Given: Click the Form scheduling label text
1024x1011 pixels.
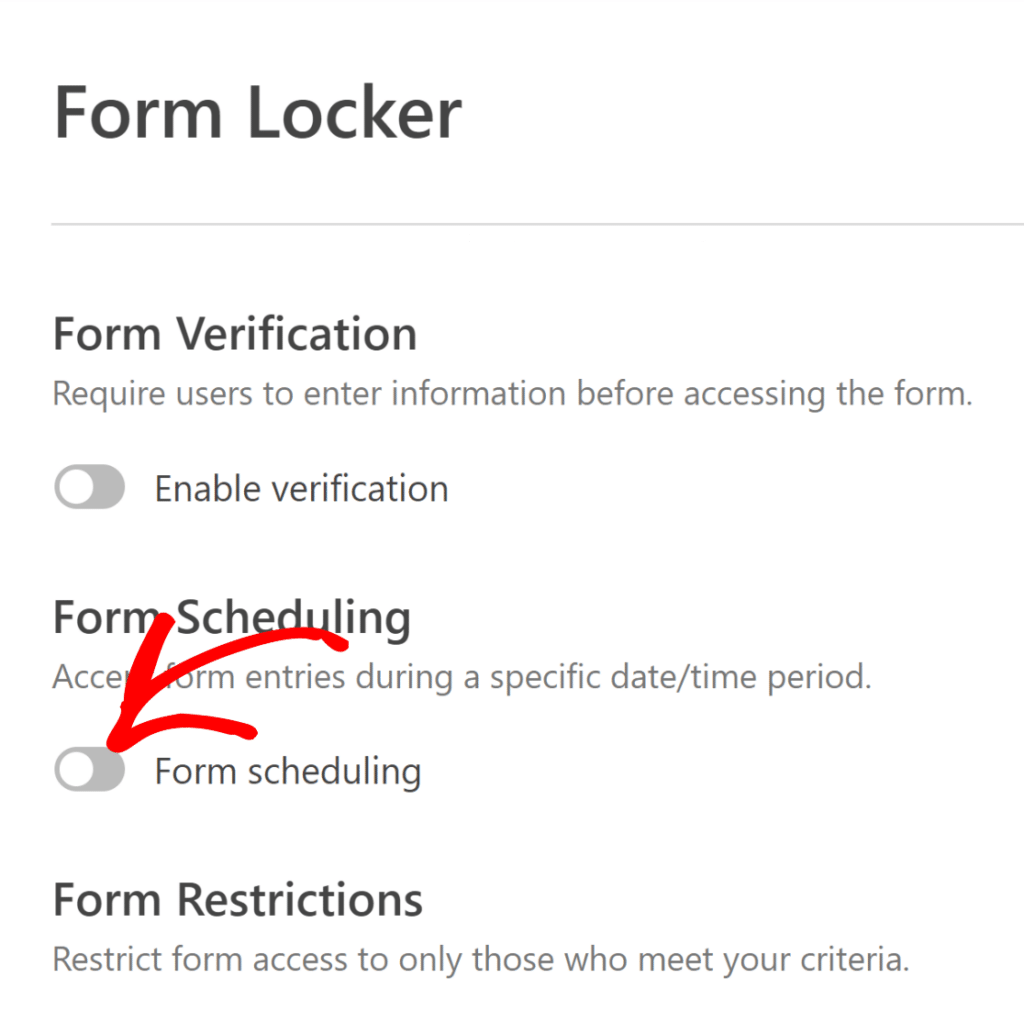Looking at the screenshot, I should coord(287,771).
